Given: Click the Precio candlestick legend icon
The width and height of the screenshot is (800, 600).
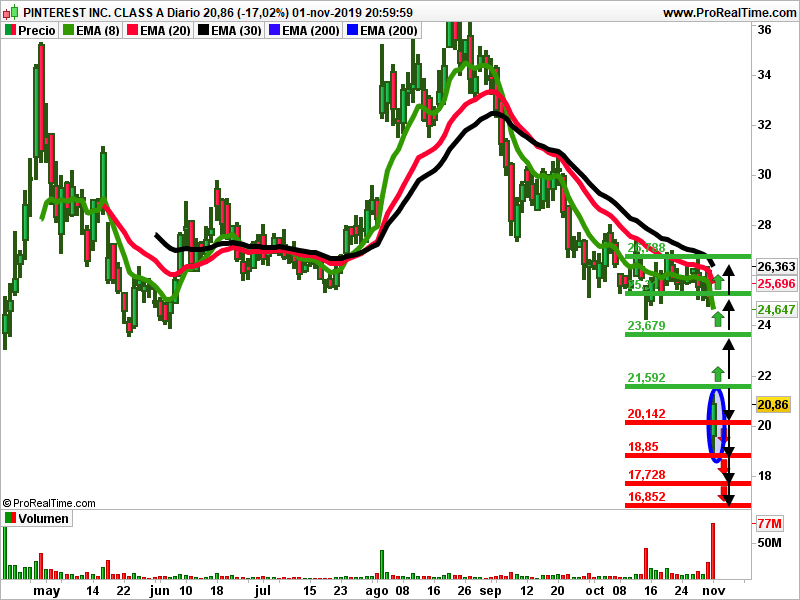Looking at the screenshot, I should pos(11,31).
